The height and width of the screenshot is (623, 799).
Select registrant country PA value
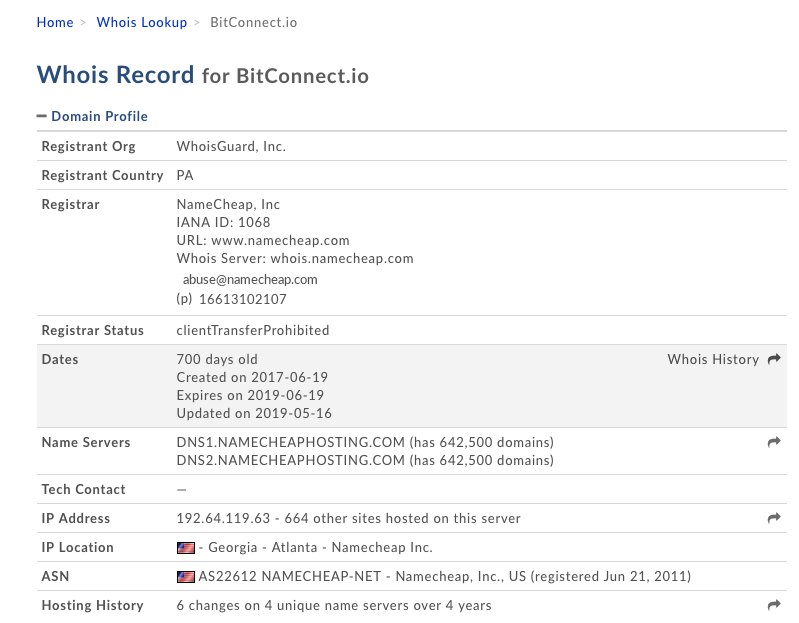(x=185, y=175)
